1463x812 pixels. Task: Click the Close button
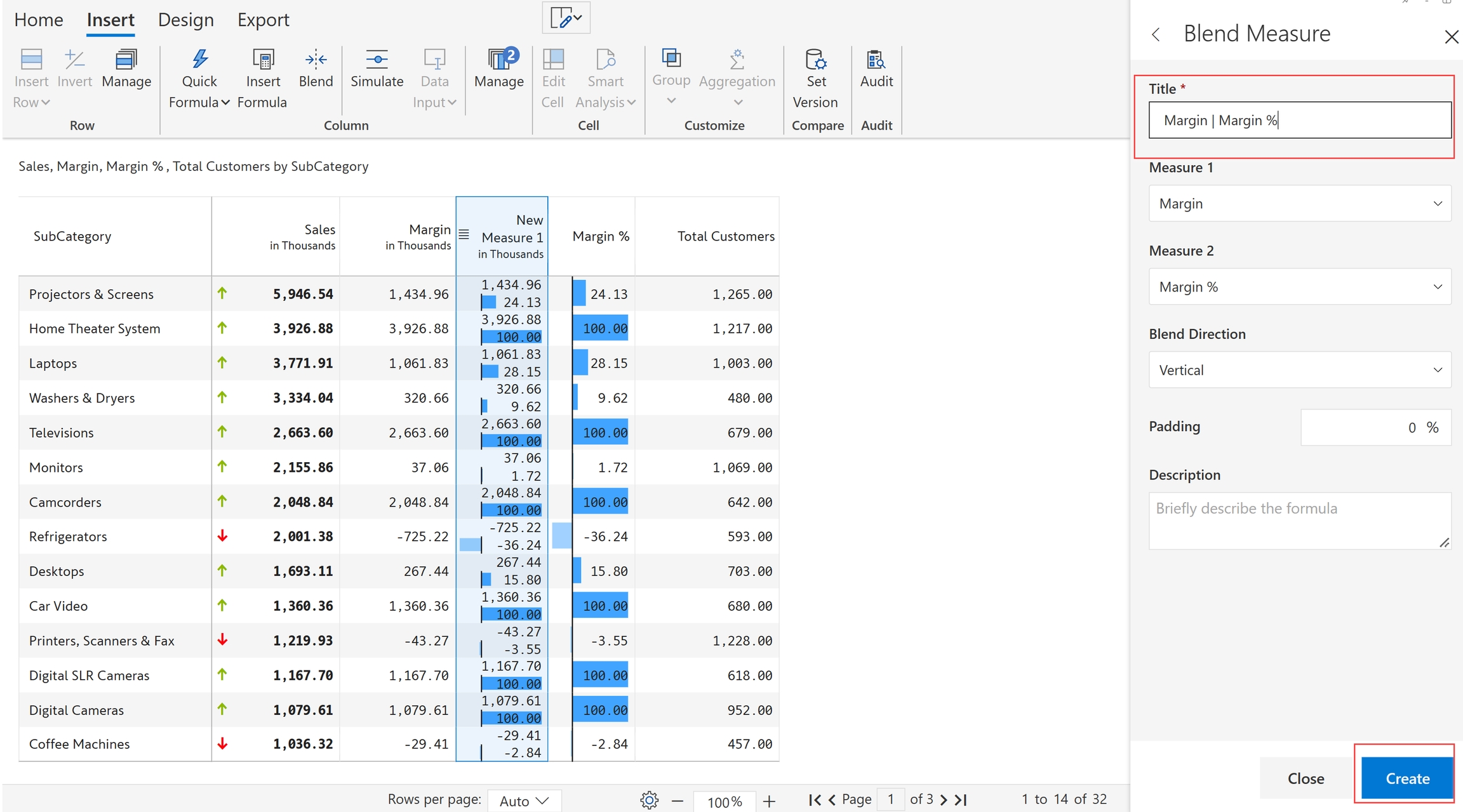pyautogui.click(x=1306, y=778)
